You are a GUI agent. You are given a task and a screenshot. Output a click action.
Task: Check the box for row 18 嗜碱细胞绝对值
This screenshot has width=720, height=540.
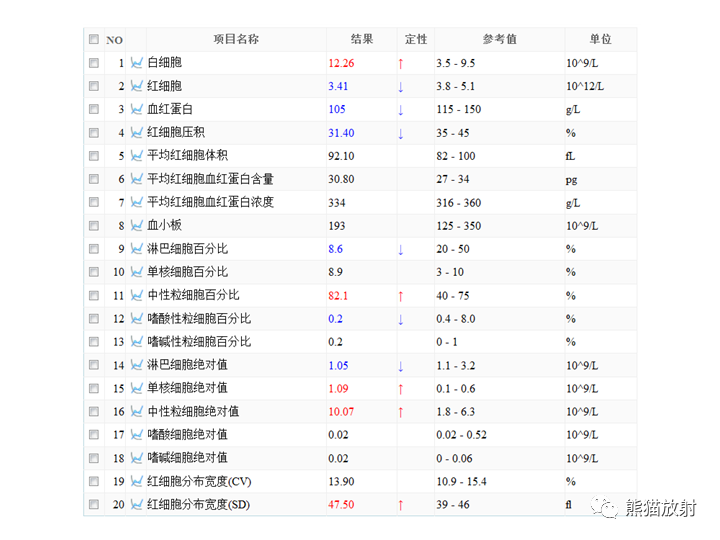coord(94,458)
